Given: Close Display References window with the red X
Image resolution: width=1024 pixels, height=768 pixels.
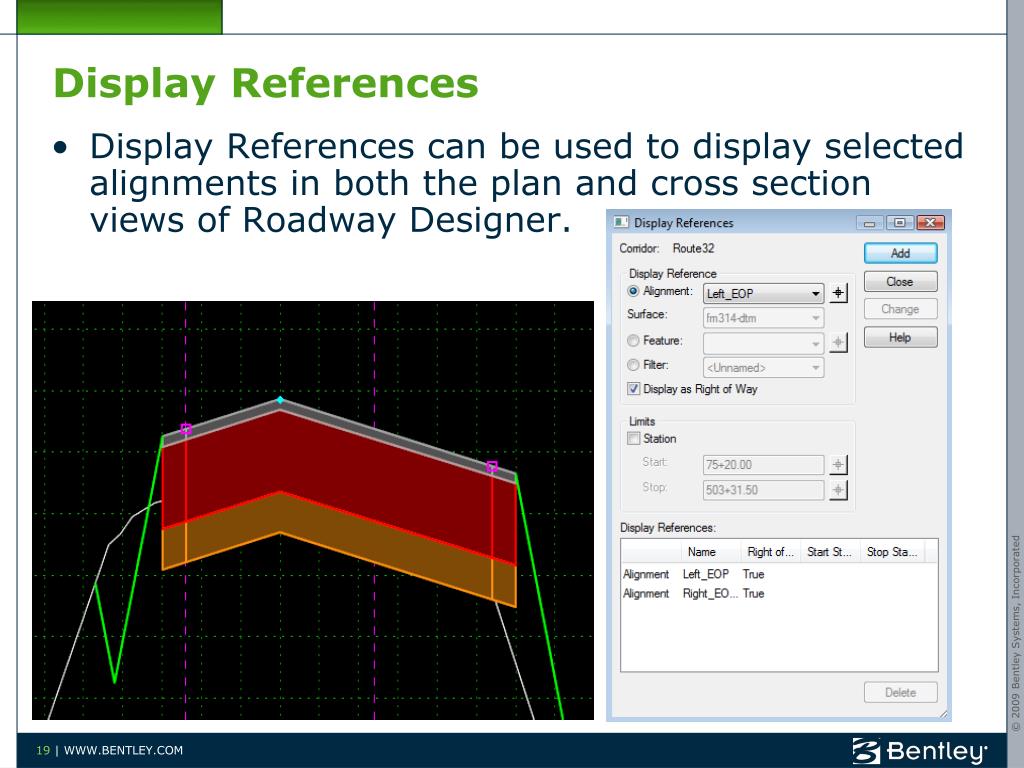Looking at the screenshot, I should tap(930, 223).
